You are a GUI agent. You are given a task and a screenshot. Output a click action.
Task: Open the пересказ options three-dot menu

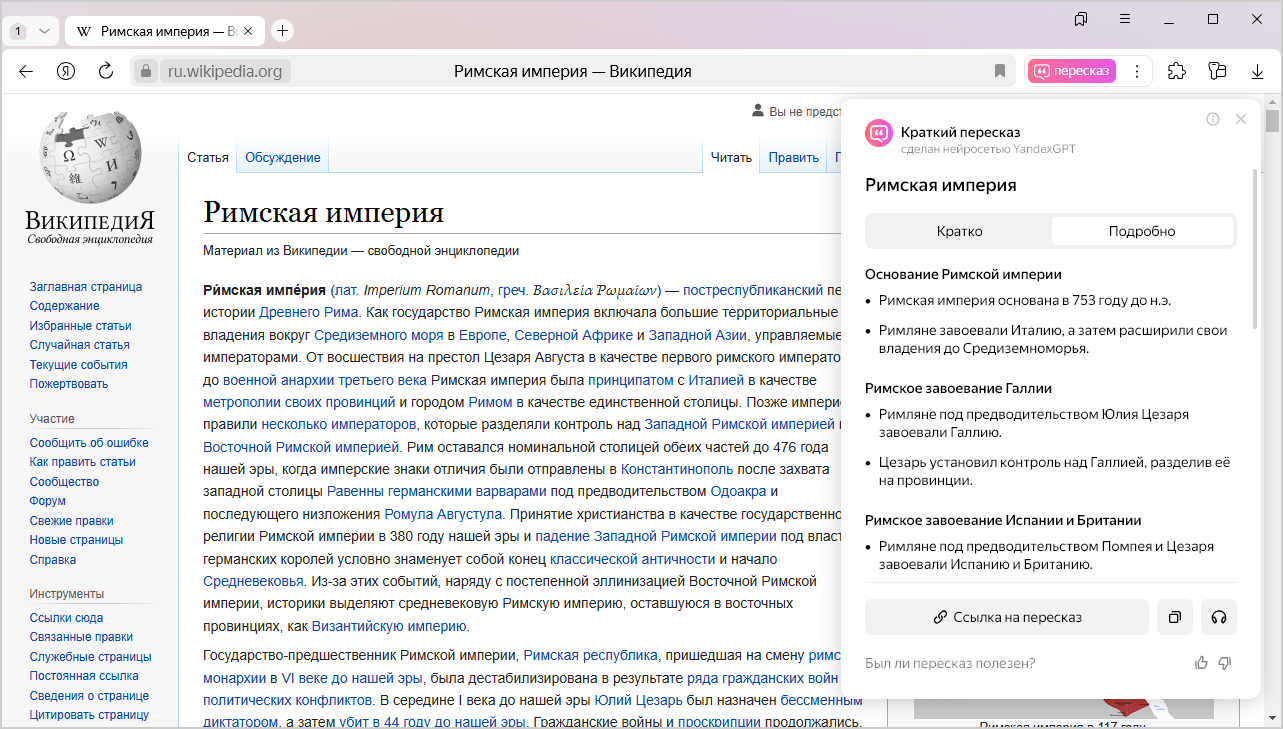pyautogui.click(x=1136, y=71)
